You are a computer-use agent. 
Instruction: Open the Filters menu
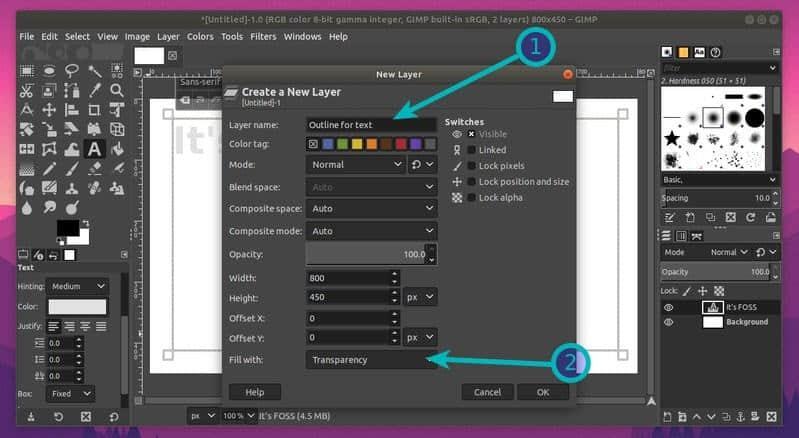pyautogui.click(x=263, y=37)
